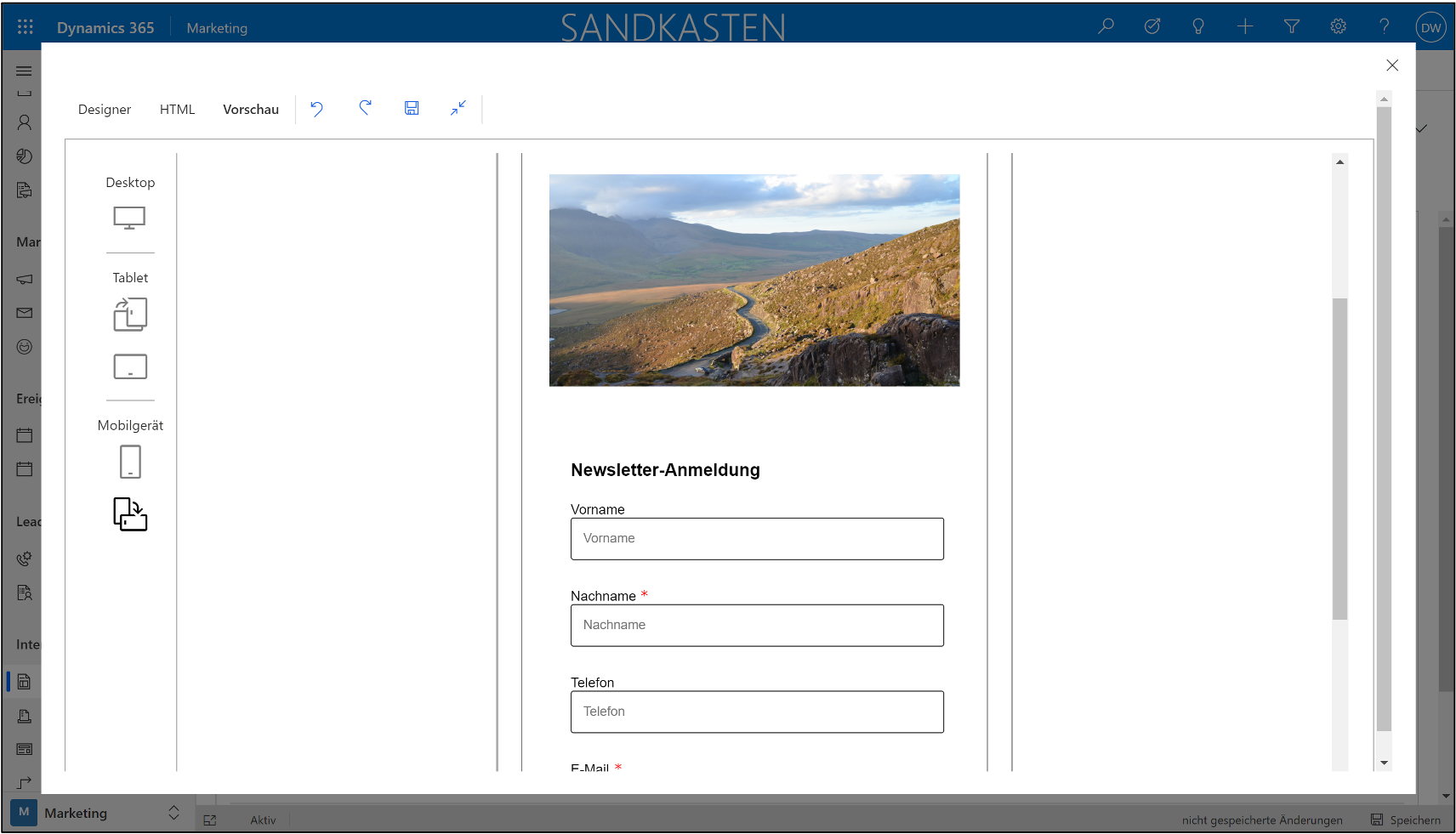Open the contacts person icon in the sidebar
The image size is (1456, 834).
pos(24,122)
